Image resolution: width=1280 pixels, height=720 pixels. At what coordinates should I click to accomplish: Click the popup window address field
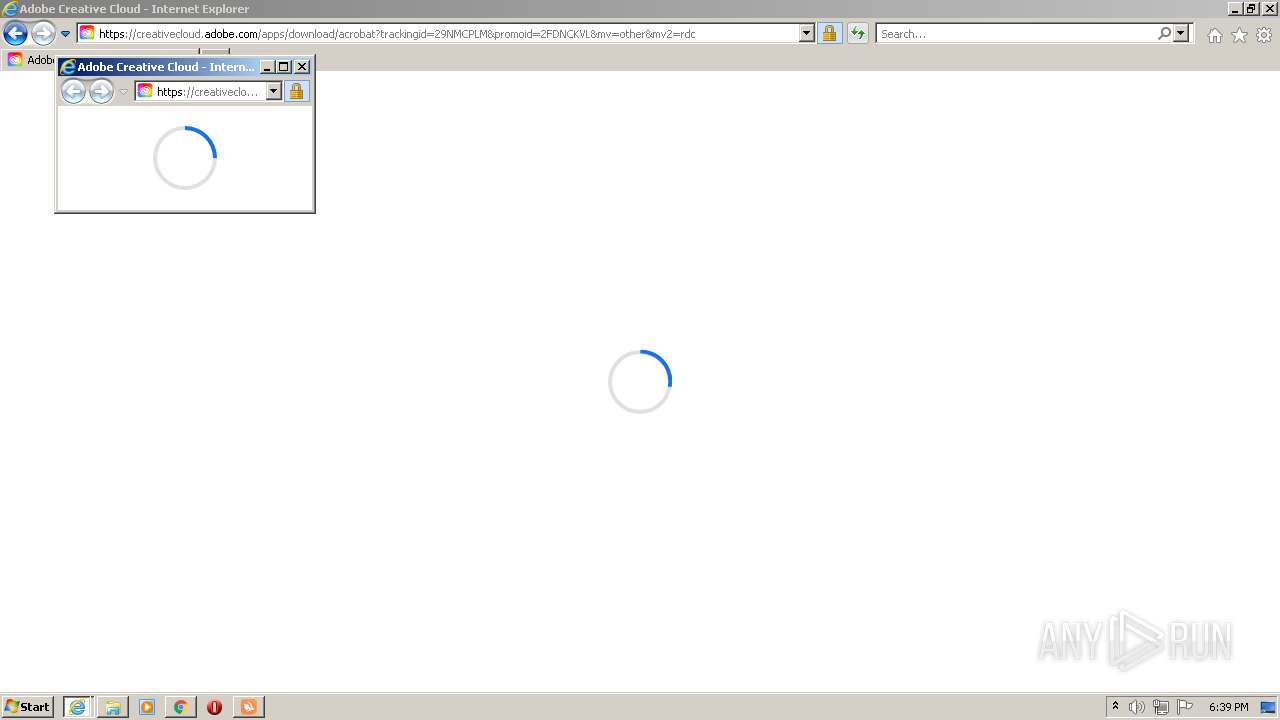point(209,92)
